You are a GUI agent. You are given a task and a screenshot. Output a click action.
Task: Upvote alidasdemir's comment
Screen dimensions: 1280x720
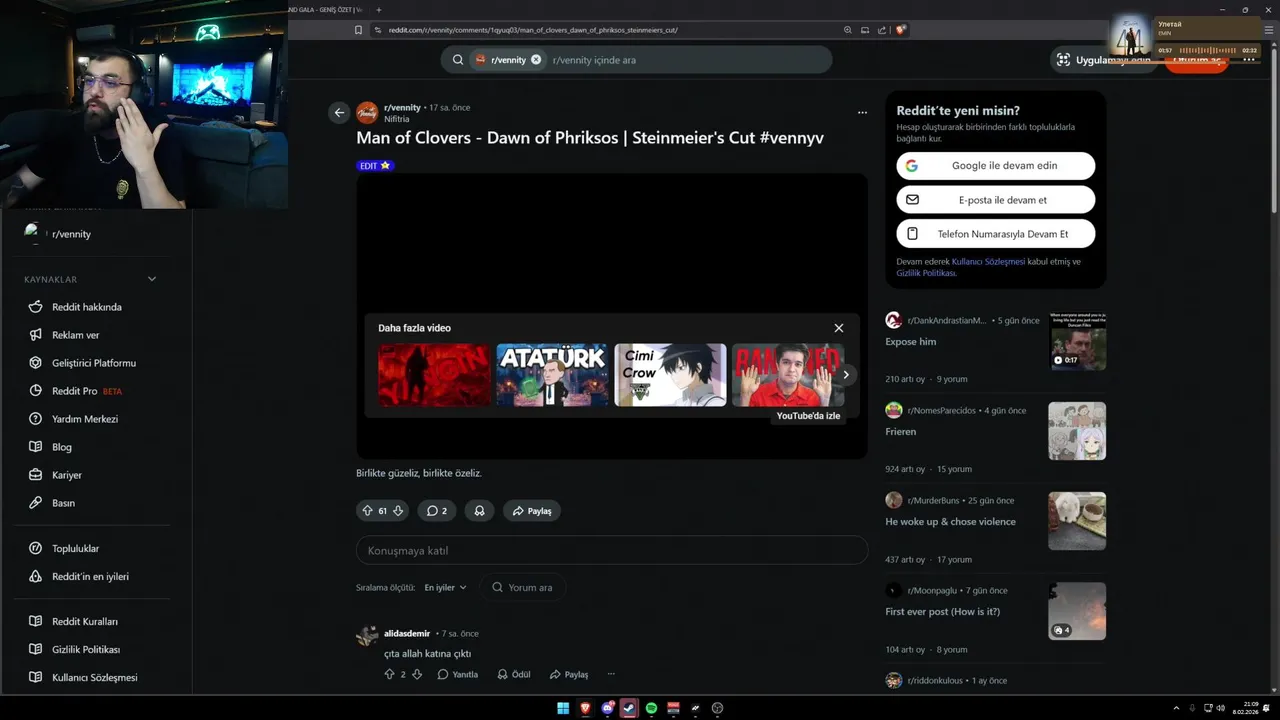click(390, 675)
